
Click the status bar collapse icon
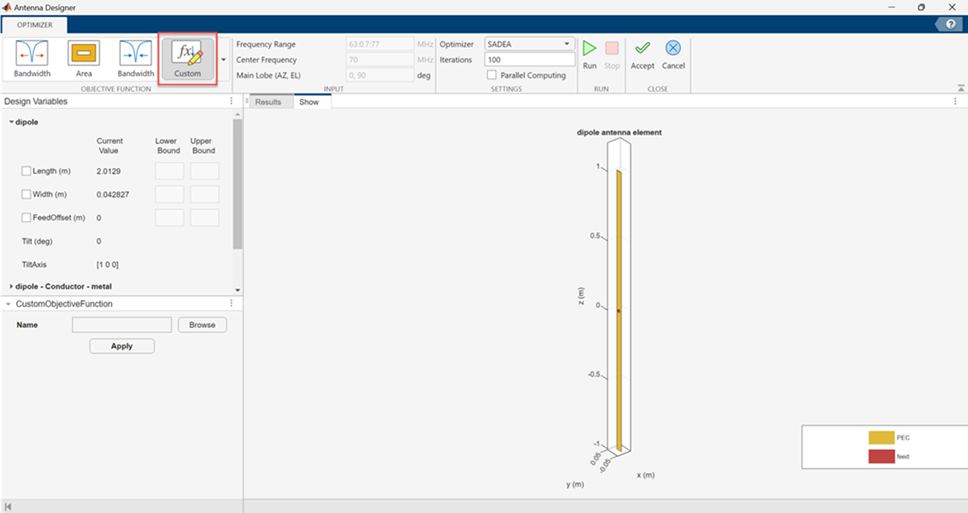click(x=7, y=507)
